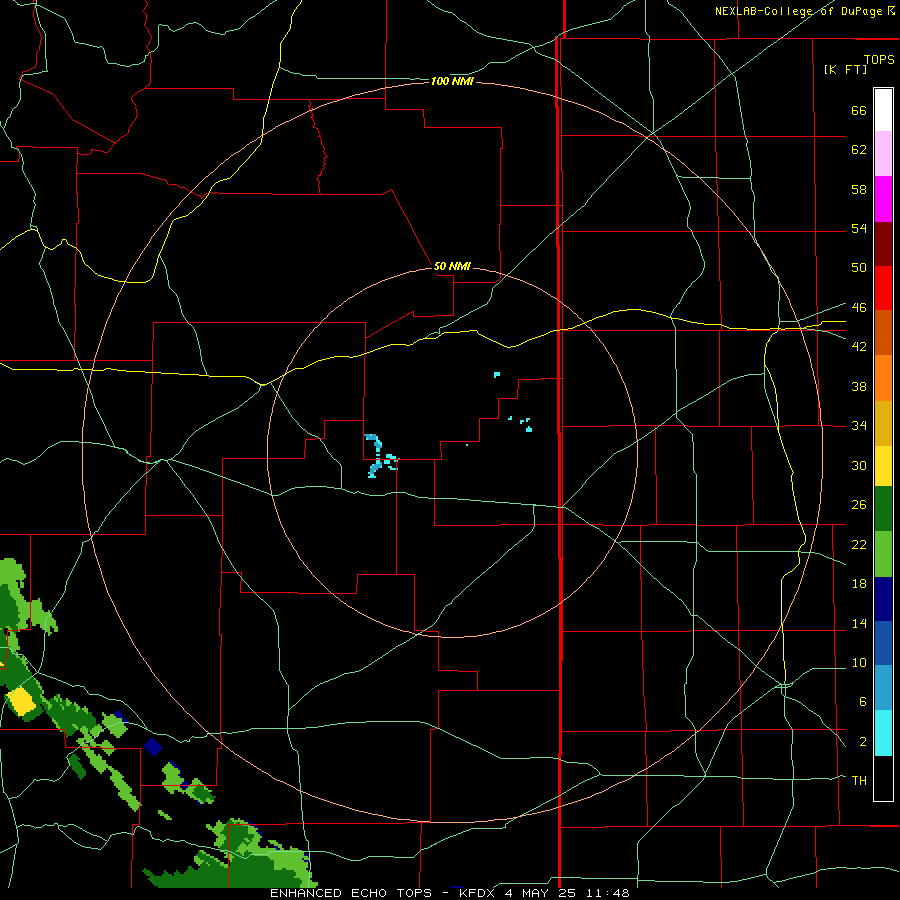Click the ENHANCED ECHO TOPS caption

(x=449, y=893)
